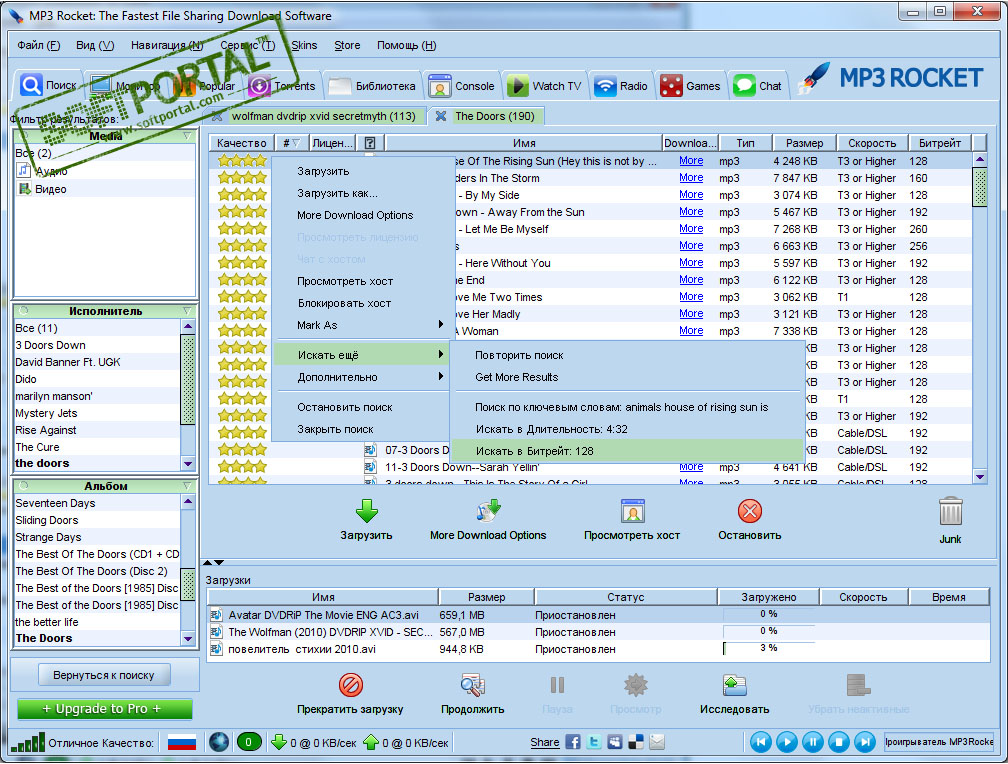Expand the Mark As submenu
This screenshot has width=1008, height=764.
pos(362,325)
